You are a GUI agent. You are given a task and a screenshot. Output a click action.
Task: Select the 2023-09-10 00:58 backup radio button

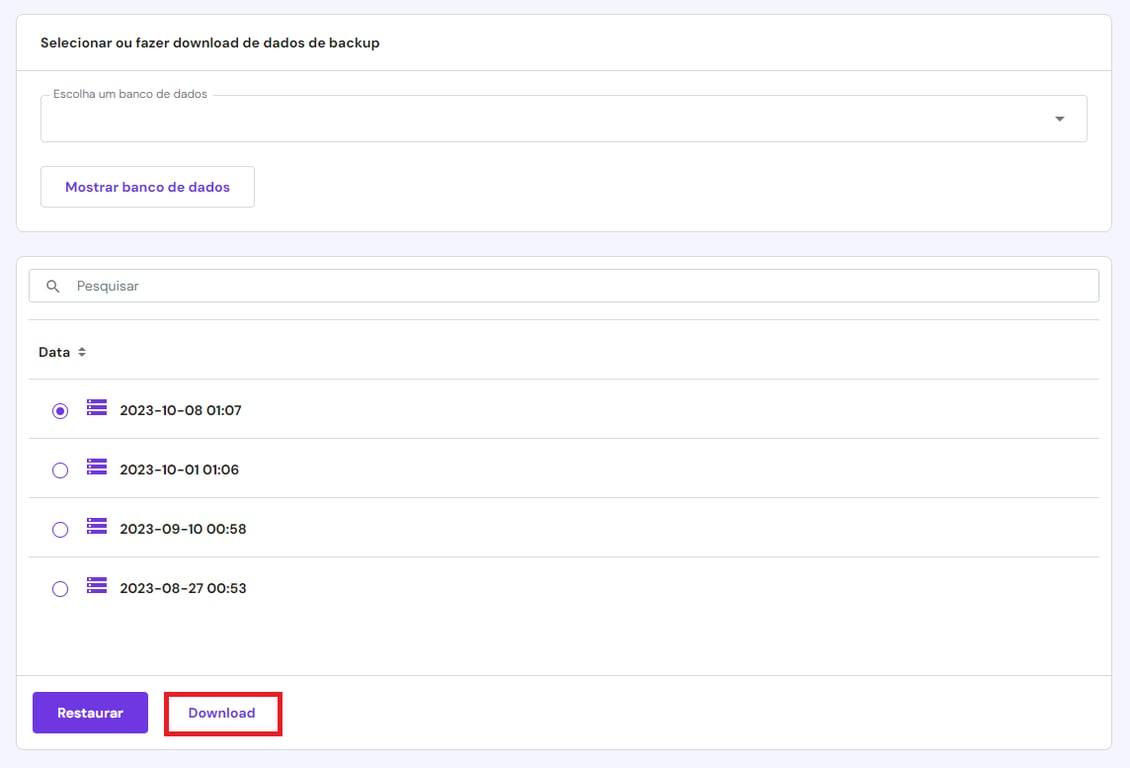(x=59, y=528)
